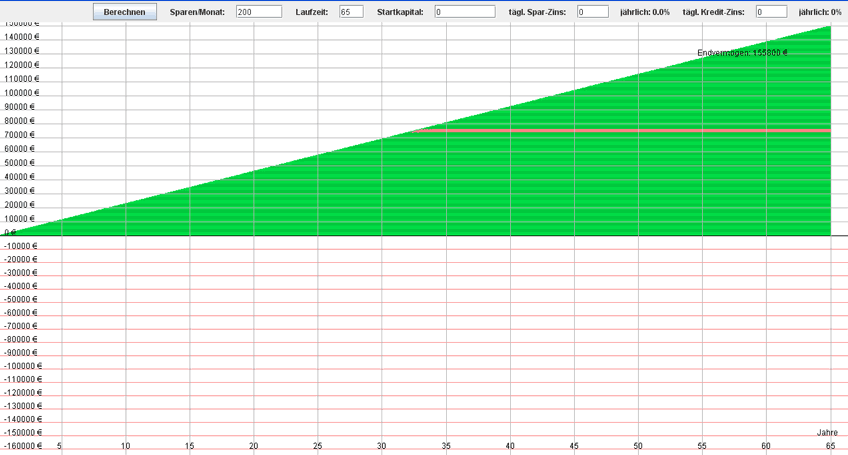Click the jährlich: 0% credit rate text
Screen dimensions: 848x455
820,12
